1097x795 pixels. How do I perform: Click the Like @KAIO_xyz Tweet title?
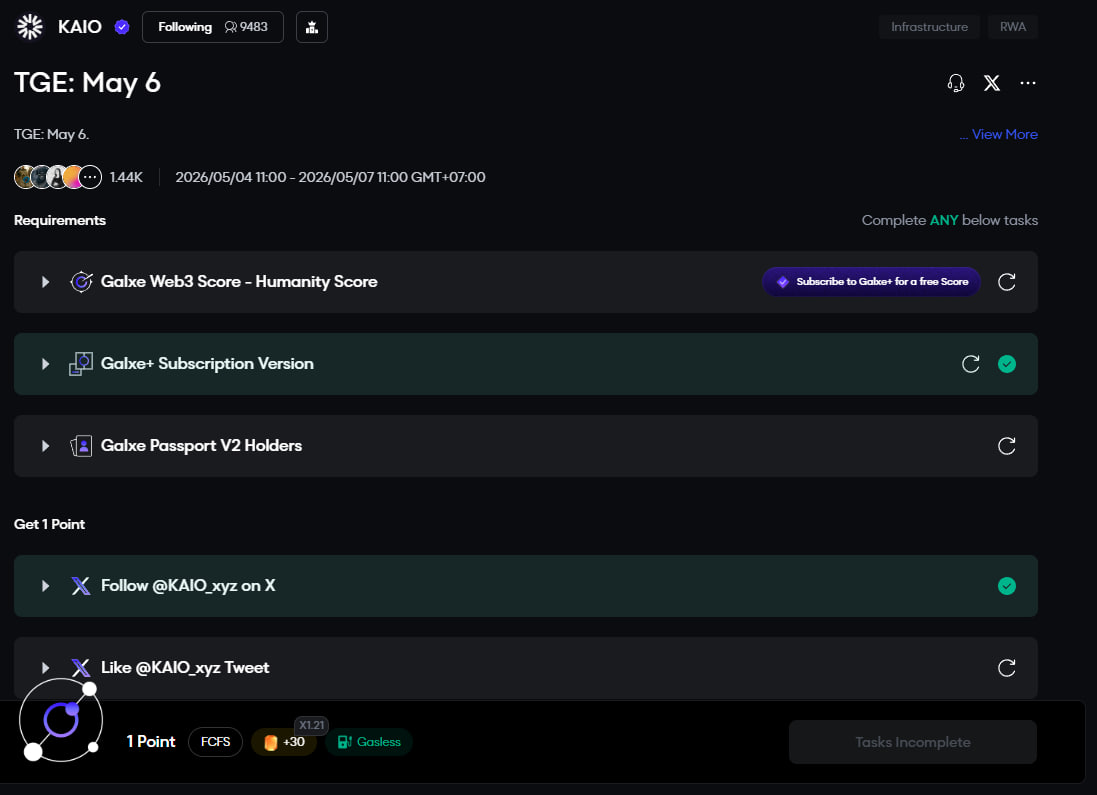185,668
